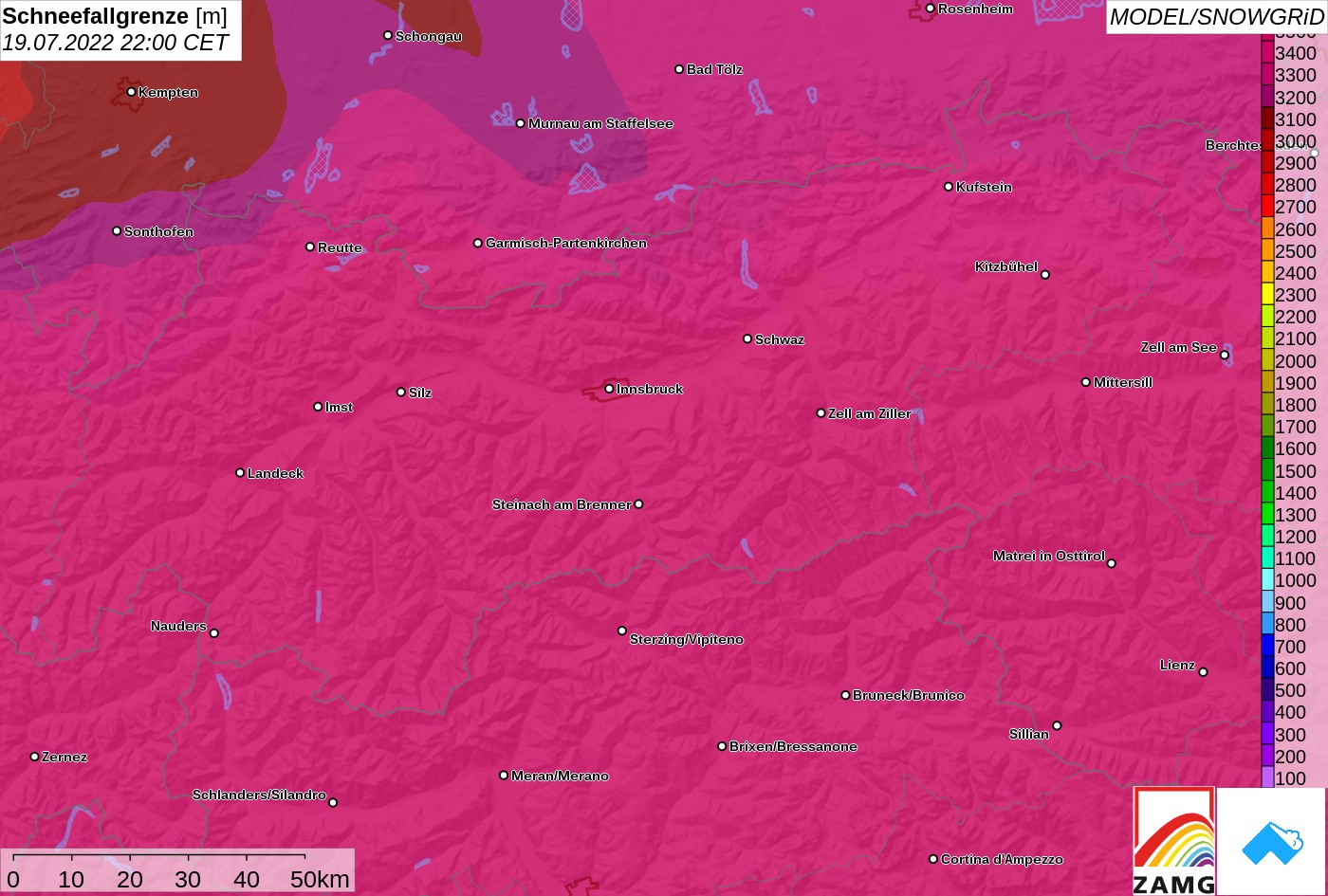Viewport: 1328px width, 896px height.
Task: Click the Sillian location dot
Action: click(x=1057, y=726)
